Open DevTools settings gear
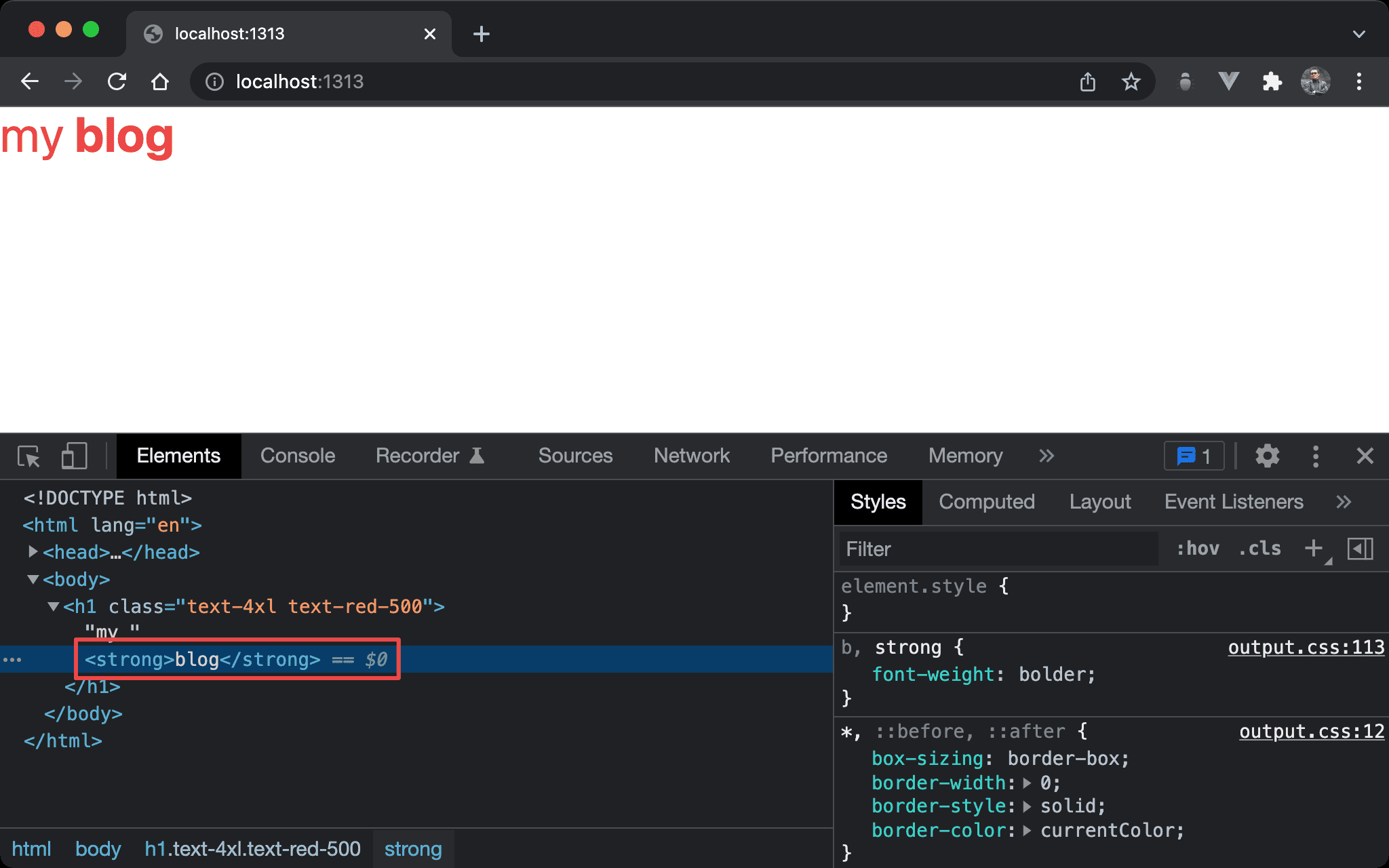The image size is (1389, 868). point(1267,456)
